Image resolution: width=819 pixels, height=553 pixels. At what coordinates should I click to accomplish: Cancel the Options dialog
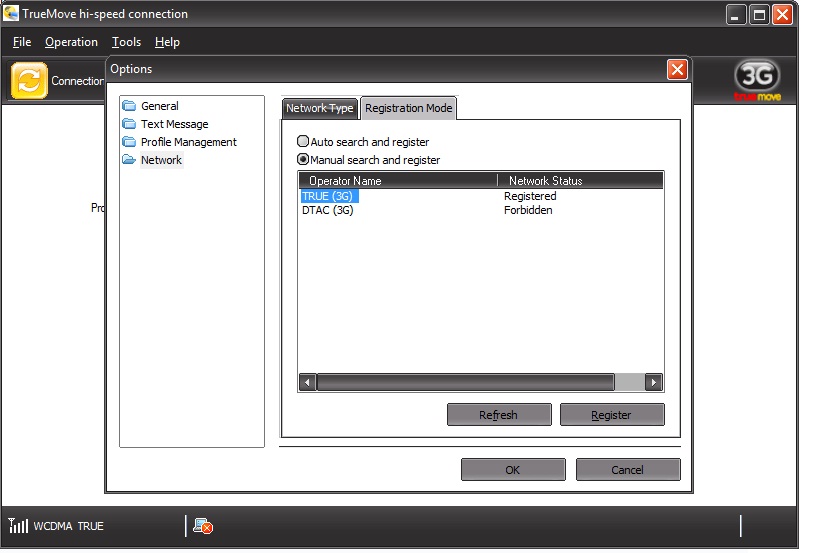[x=628, y=469]
